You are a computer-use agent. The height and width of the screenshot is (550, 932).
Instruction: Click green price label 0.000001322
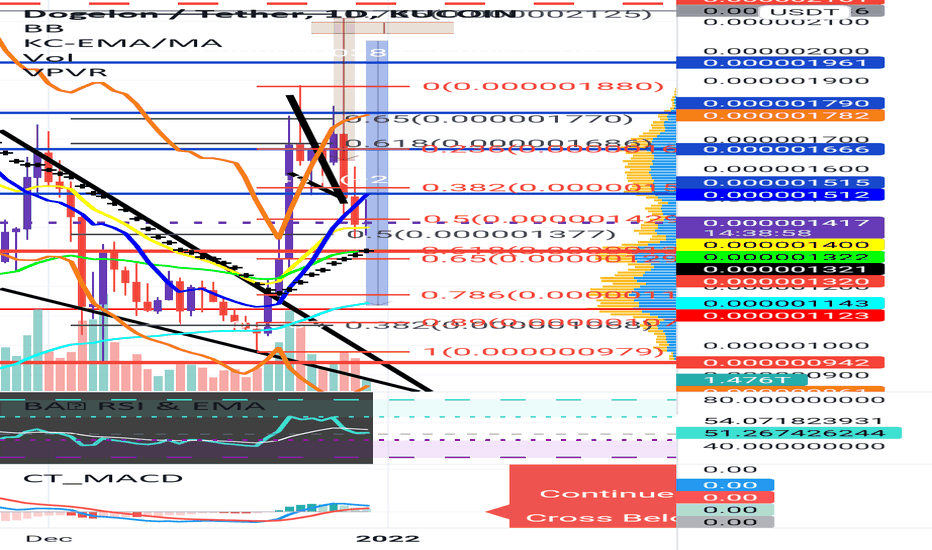(x=780, y=257)
